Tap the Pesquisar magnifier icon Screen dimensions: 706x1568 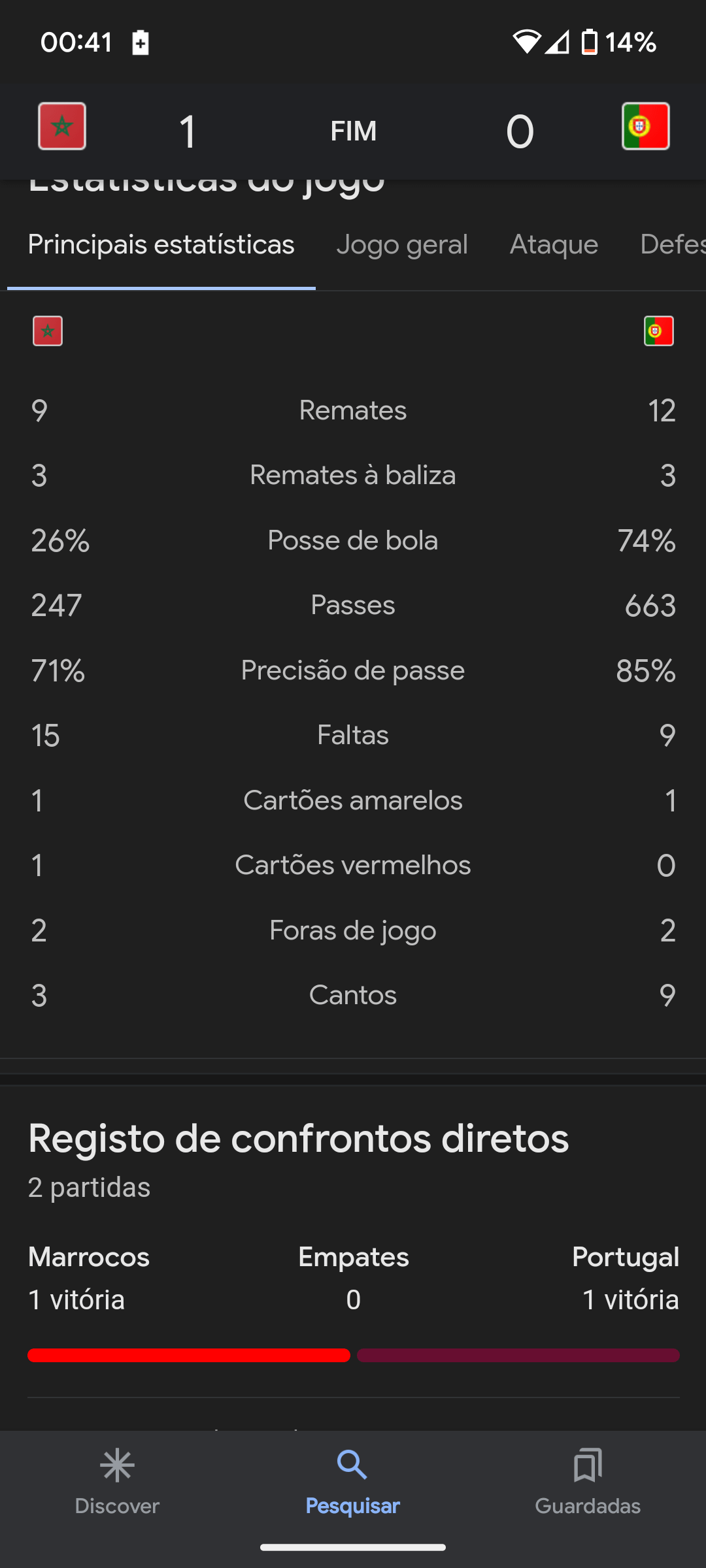[352, 1465]
